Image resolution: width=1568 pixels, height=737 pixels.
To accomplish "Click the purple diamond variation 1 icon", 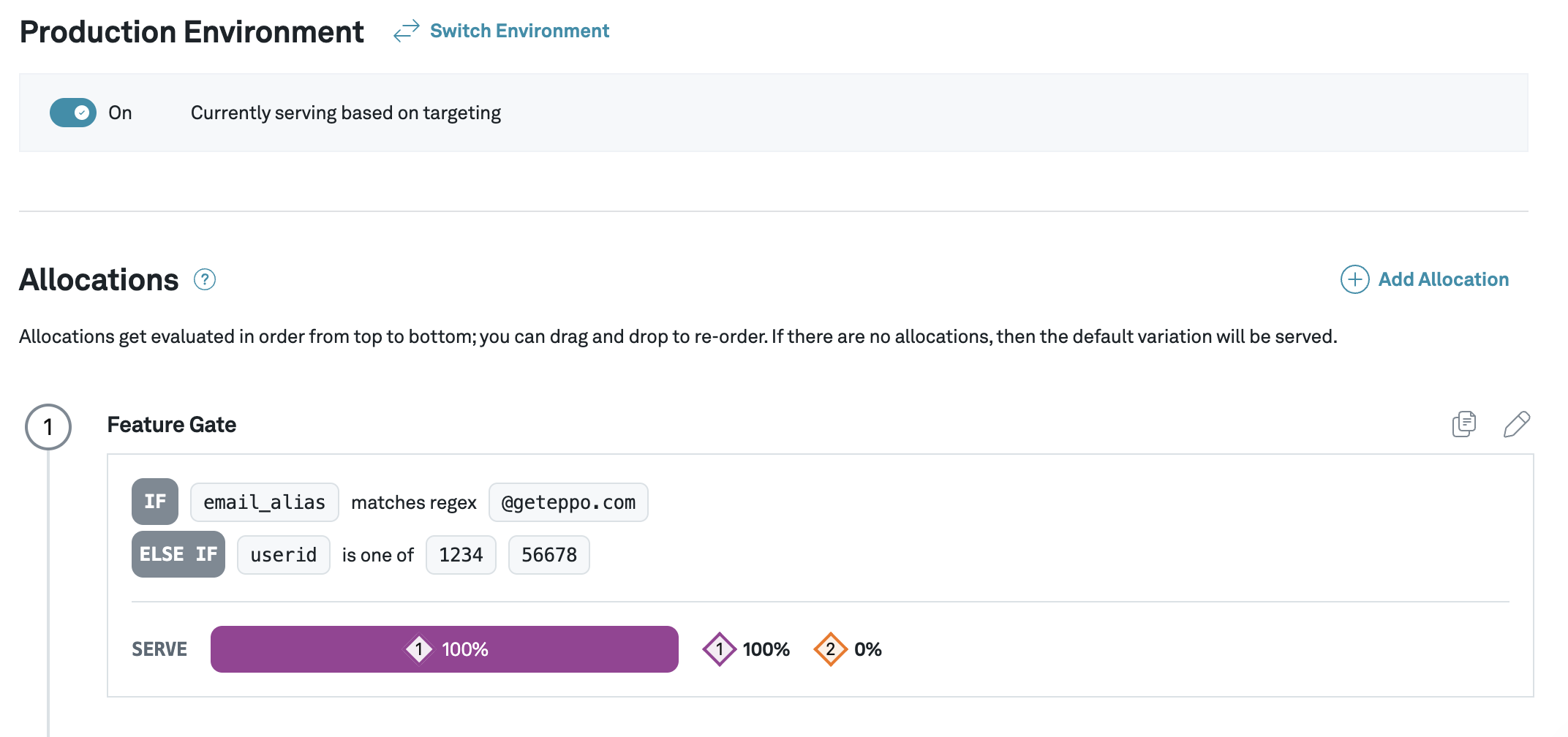I will coord(719,649).
